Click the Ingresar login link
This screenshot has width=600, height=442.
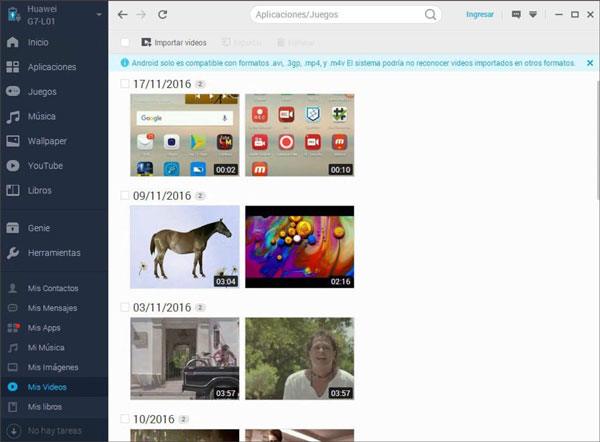[x=479, y=15]
